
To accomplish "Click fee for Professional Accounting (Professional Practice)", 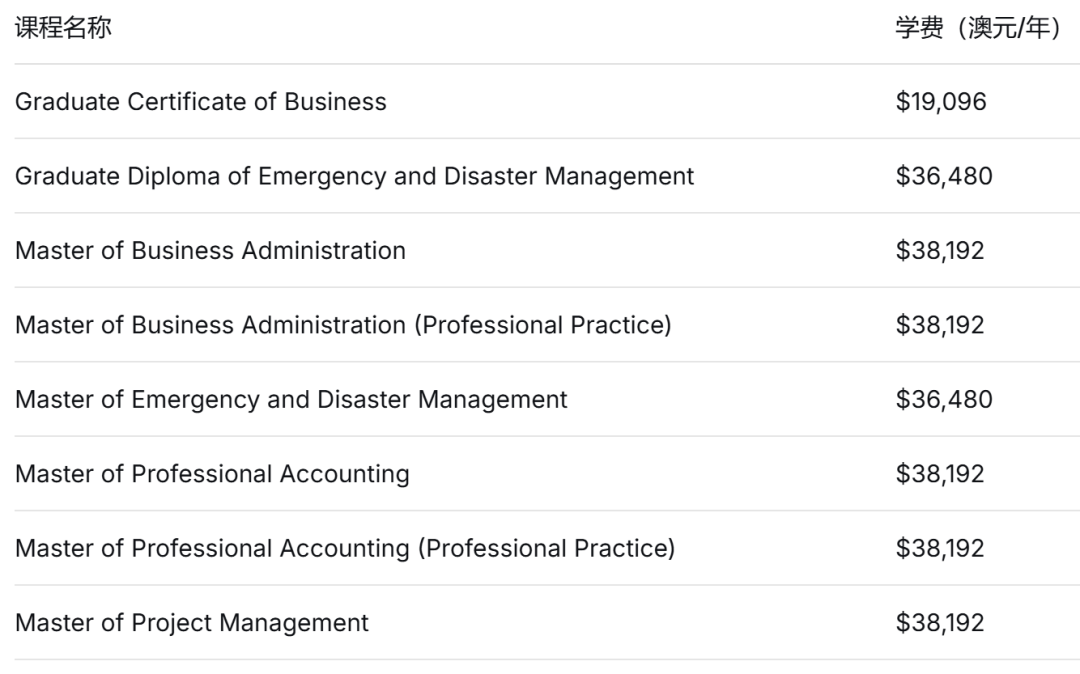I will click(x=940, y=548).
